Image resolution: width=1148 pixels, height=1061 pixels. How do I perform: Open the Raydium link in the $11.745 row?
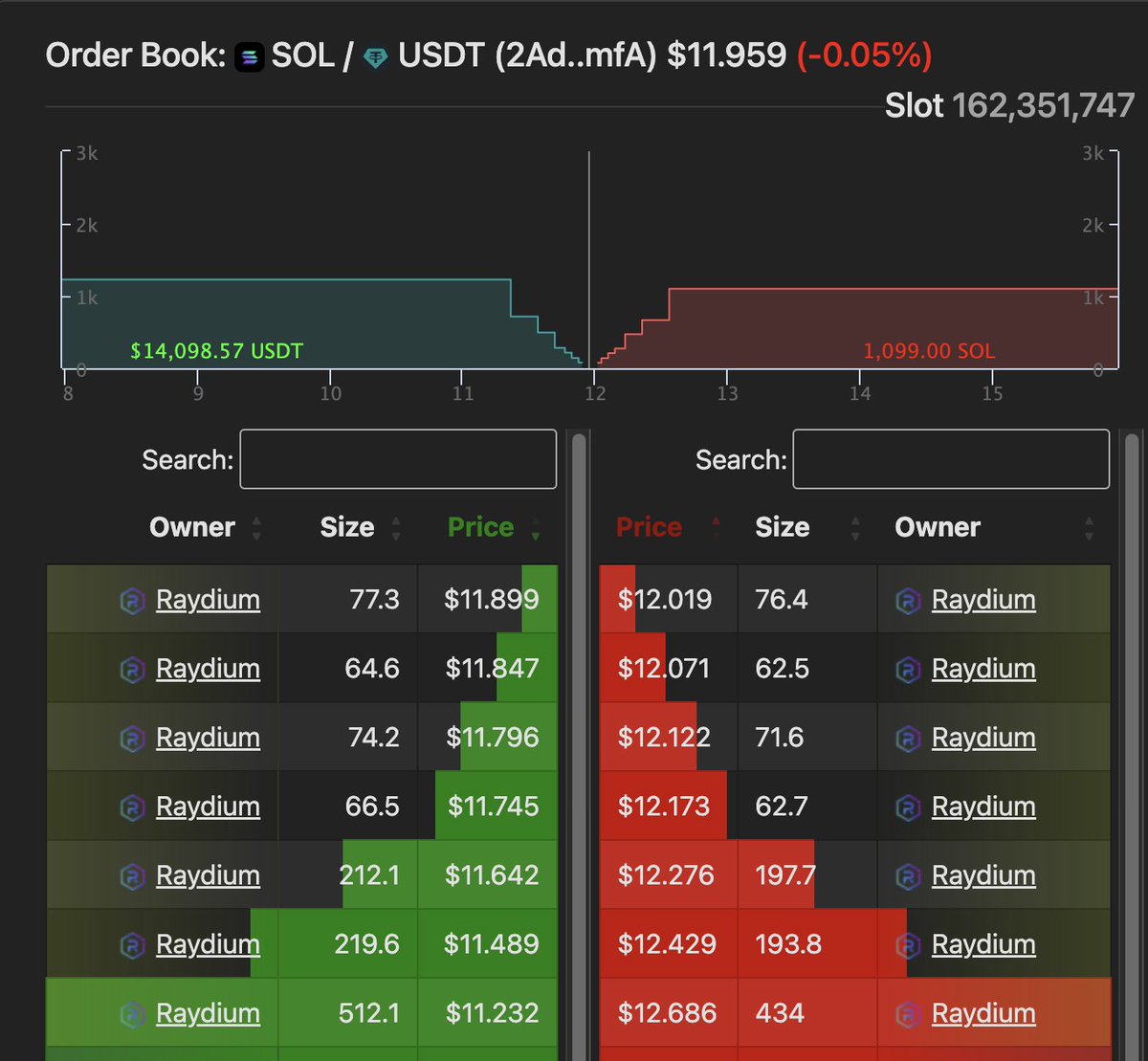point(208,807)
